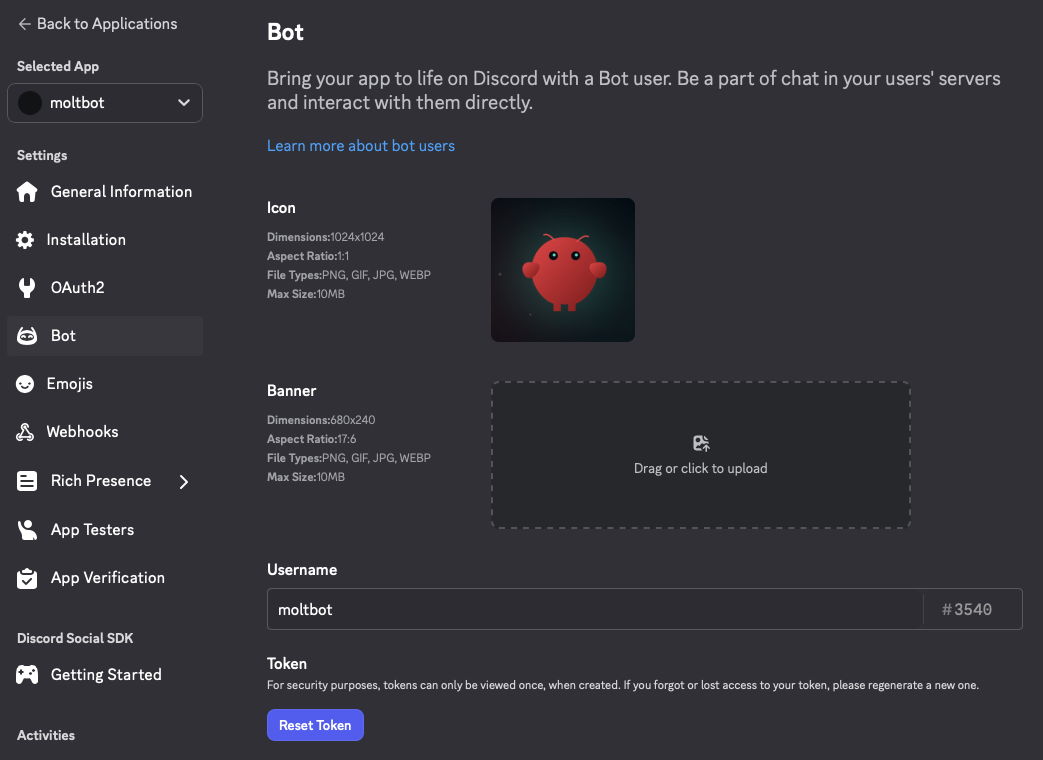The height and width of the screenshot is (760, 1043).
Task: Click the Discord Social SDK header
Action: [75, 638]
